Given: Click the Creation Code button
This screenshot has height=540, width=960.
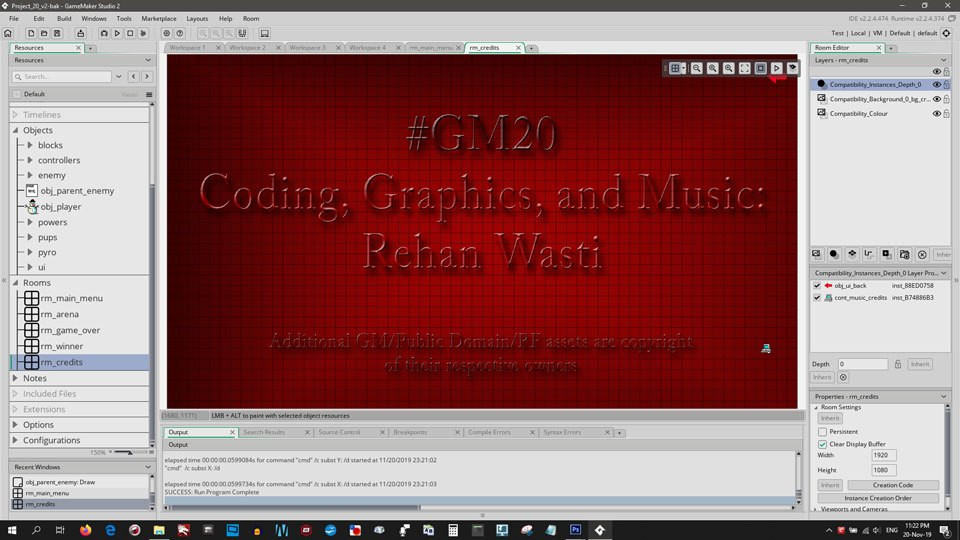Looking at the screenshot, I should point(893,485).
